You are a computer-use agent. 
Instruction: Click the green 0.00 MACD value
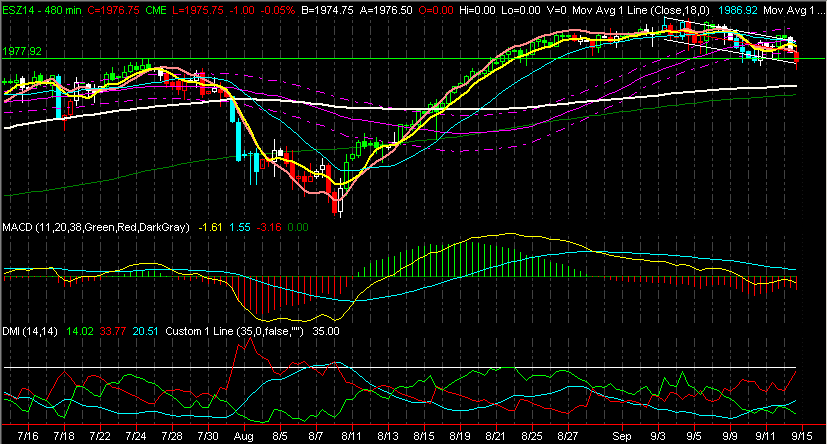(298, 227)
